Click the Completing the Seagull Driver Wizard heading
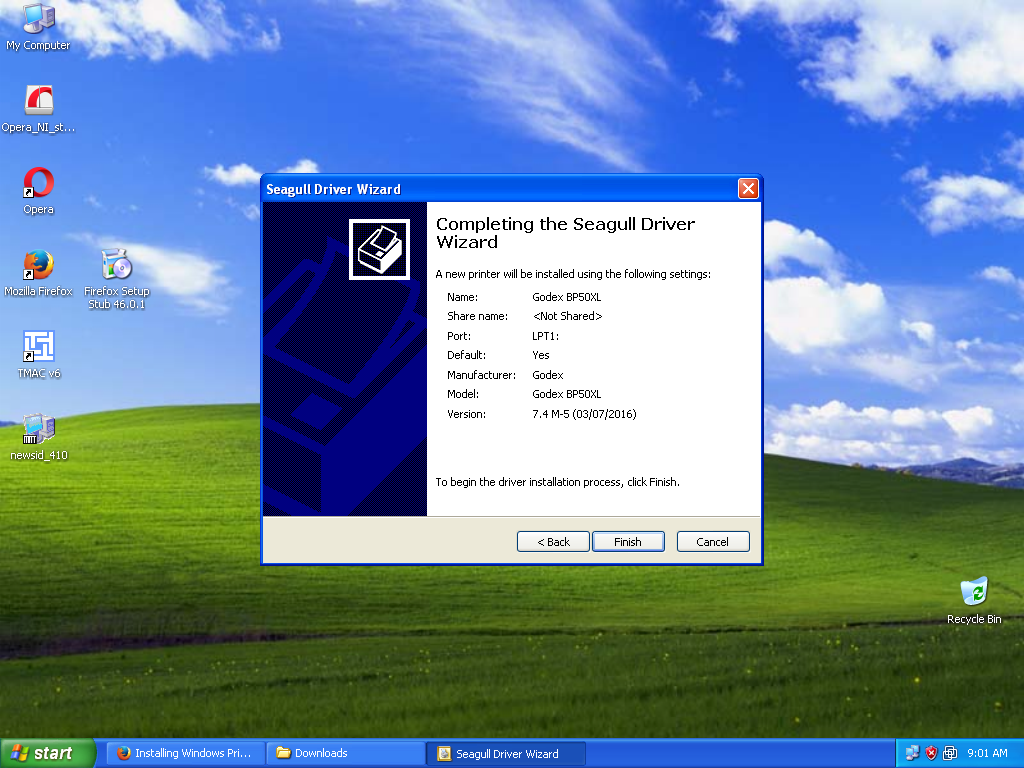Viewport: 1024px width, 768px height. click(x=565, y=233)
